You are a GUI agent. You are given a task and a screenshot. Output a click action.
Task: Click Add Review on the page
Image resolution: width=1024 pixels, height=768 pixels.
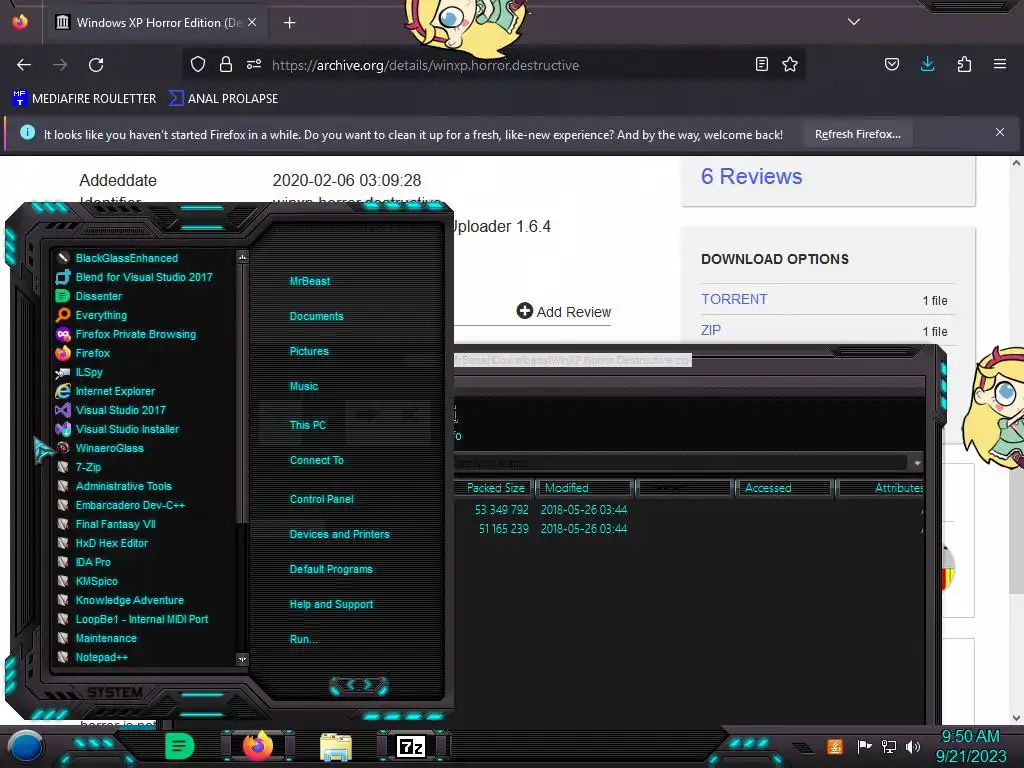(x=564, y=312)
